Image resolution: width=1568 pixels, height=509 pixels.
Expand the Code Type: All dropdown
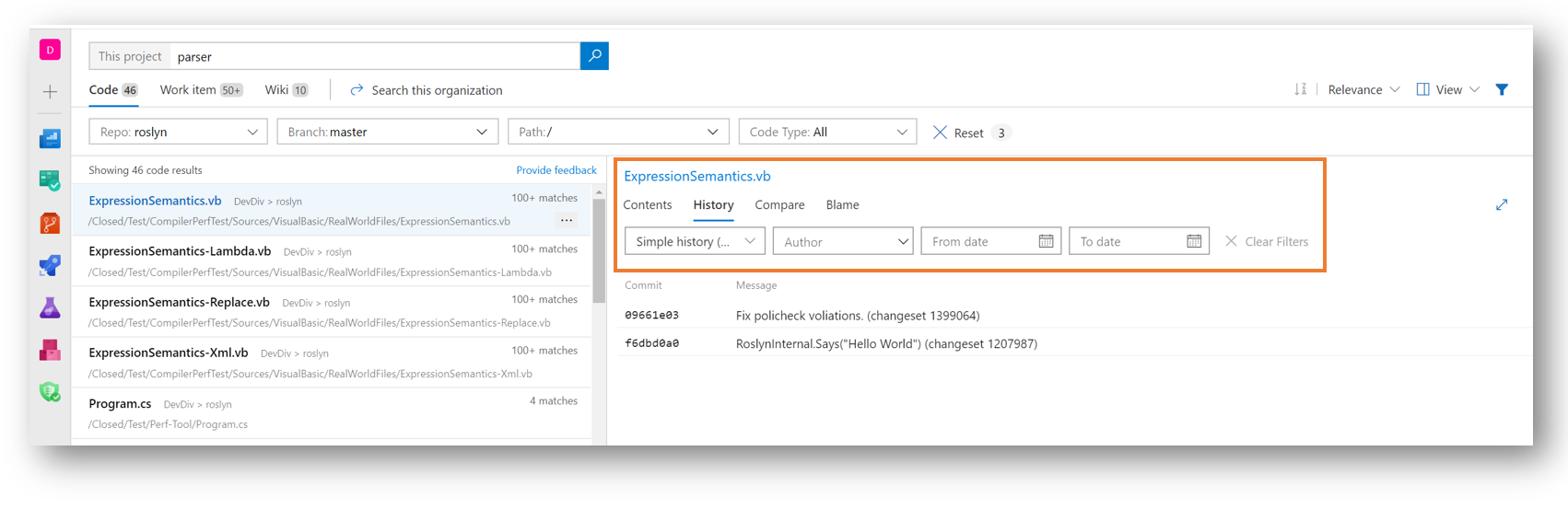[827, 132]
